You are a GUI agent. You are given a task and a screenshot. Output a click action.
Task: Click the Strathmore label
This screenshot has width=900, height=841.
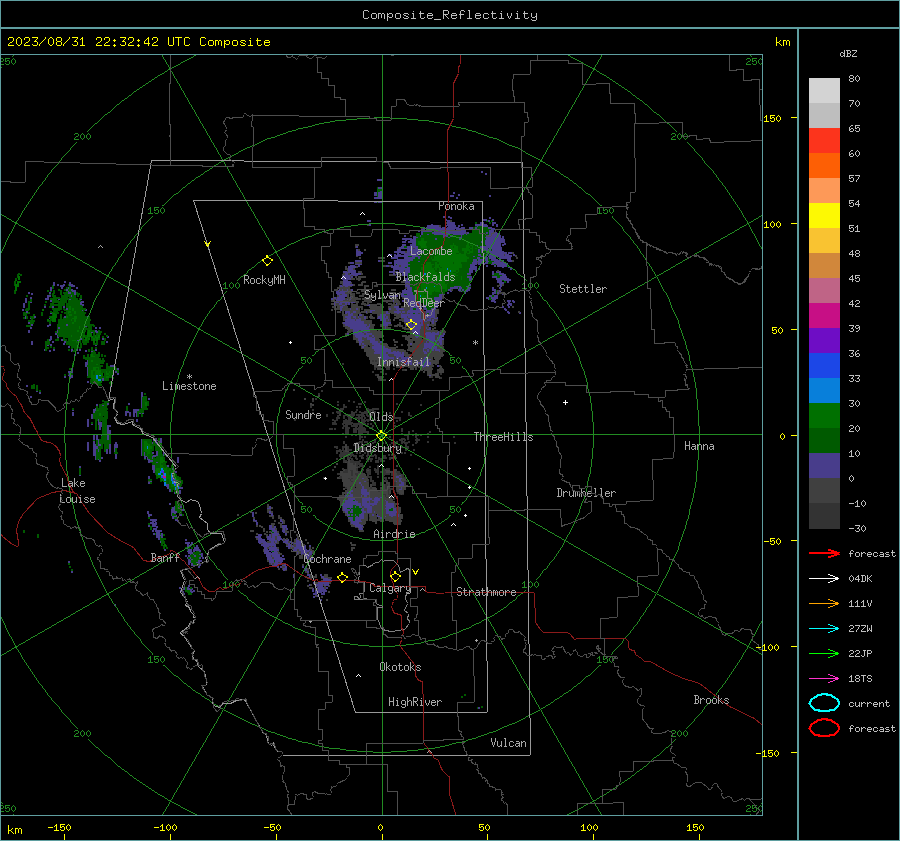[x=486, y=592]
